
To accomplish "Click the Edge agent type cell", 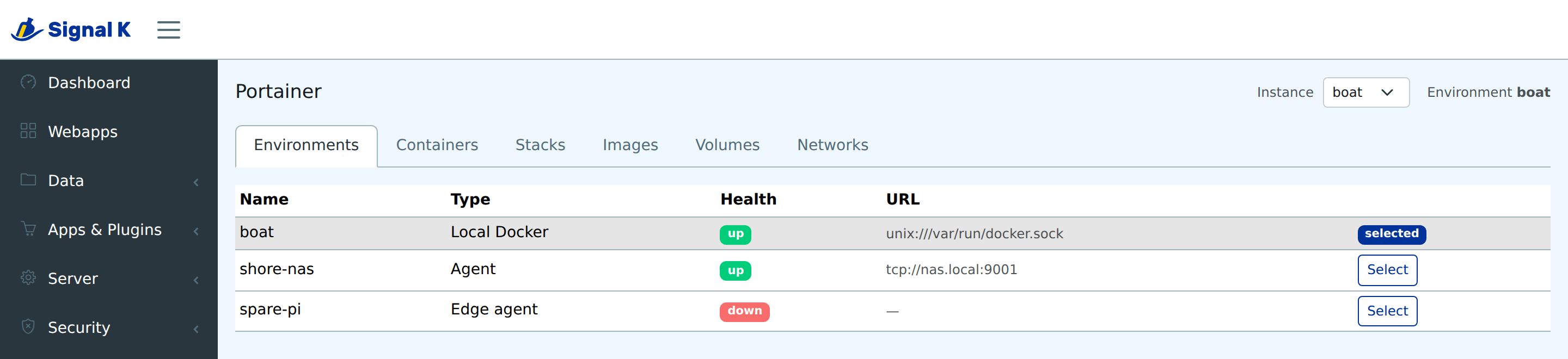I will pos(494,310).
